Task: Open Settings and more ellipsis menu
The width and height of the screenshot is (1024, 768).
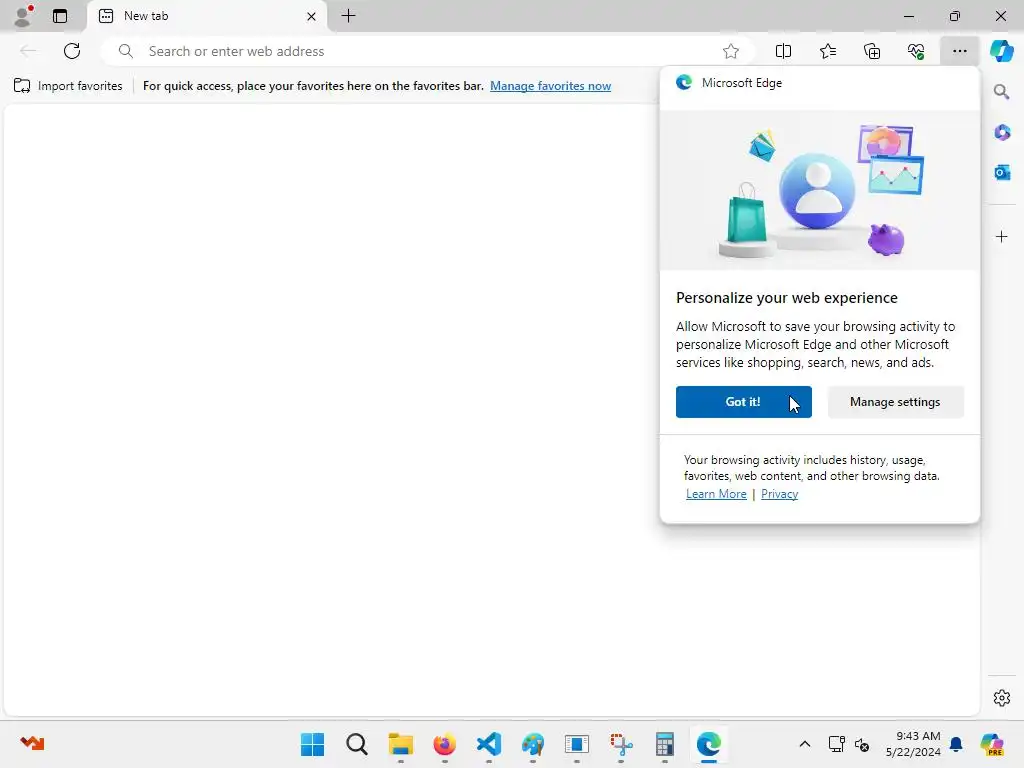Action: pyautogui.click(x=959, y=51)
